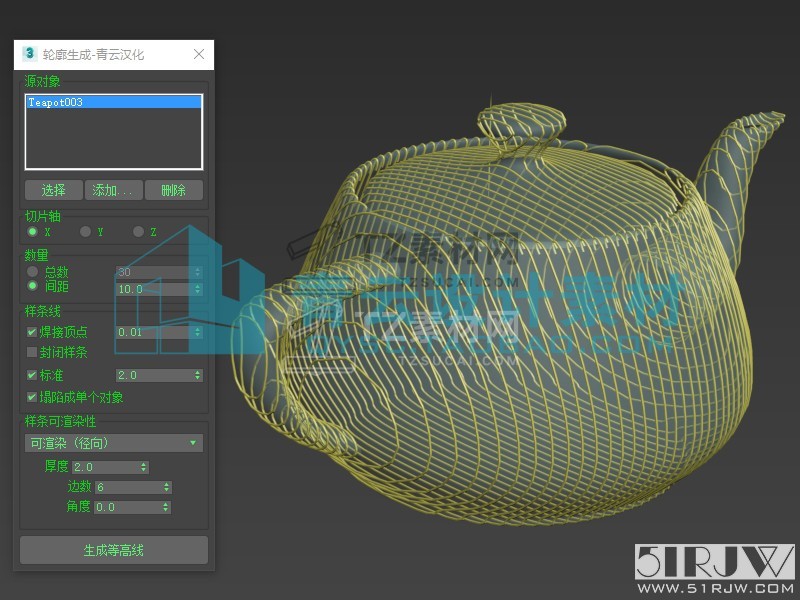Click the 选择 button
This screenshot has width=800, height=600.
[54, 190]
